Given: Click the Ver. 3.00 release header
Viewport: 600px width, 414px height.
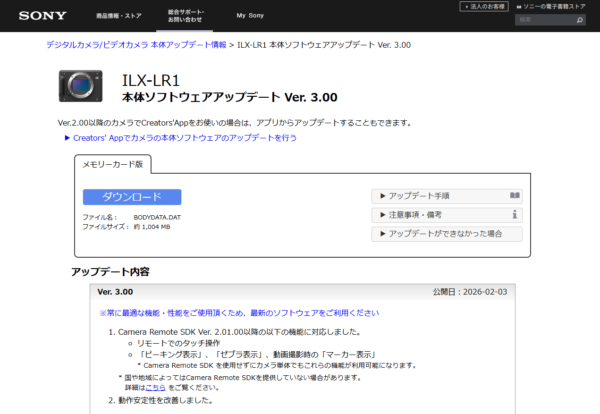Looking at the screenshot, I should pos(115,292).
